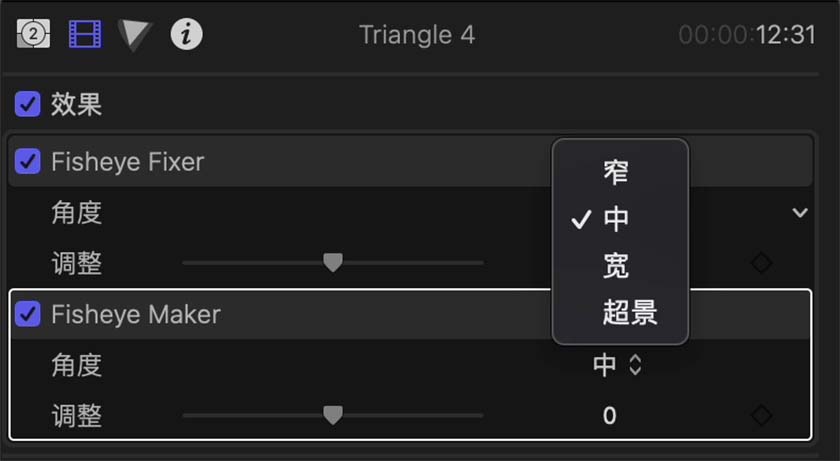Screen dimensions: 840x461
Task: Add keyframe for Fisheye Fixer adjustment
Action: [761, 263]
